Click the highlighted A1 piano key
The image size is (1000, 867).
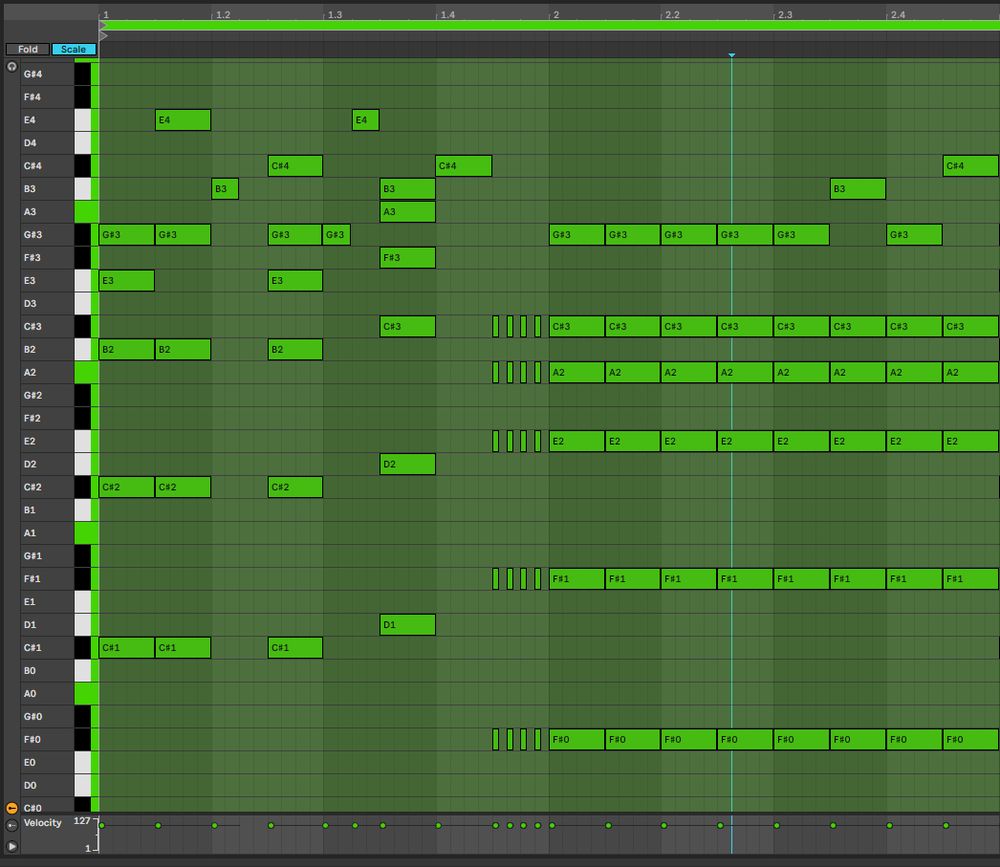[86, 533]
